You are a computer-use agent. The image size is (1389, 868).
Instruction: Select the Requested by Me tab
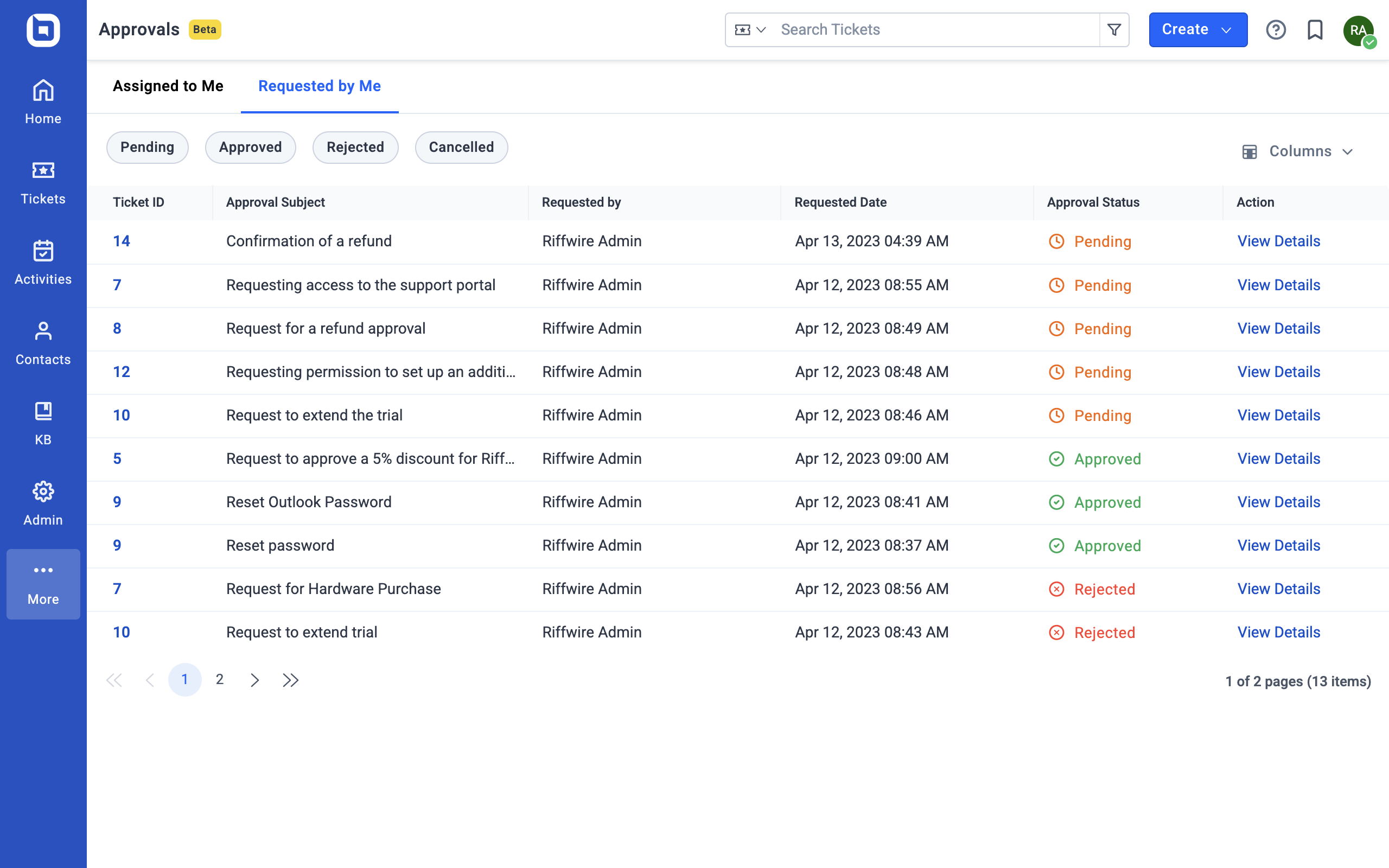click(x=319, y=86)
